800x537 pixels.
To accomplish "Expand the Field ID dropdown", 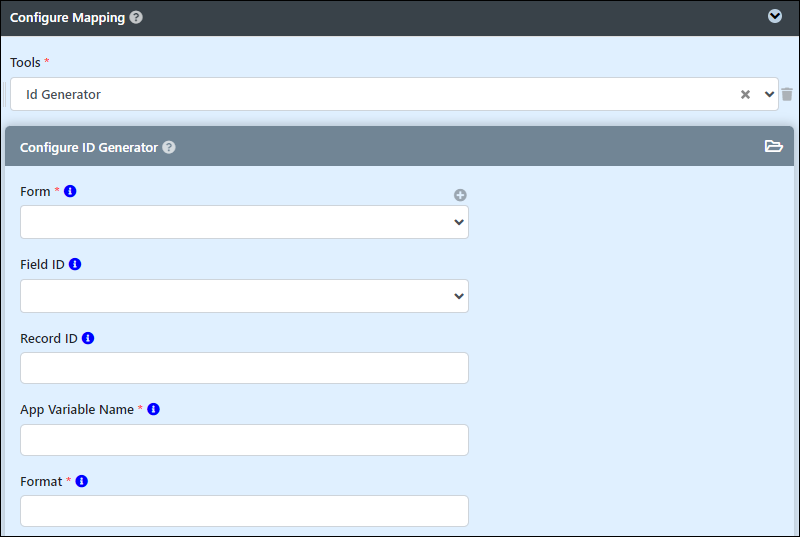I will 244,296.
